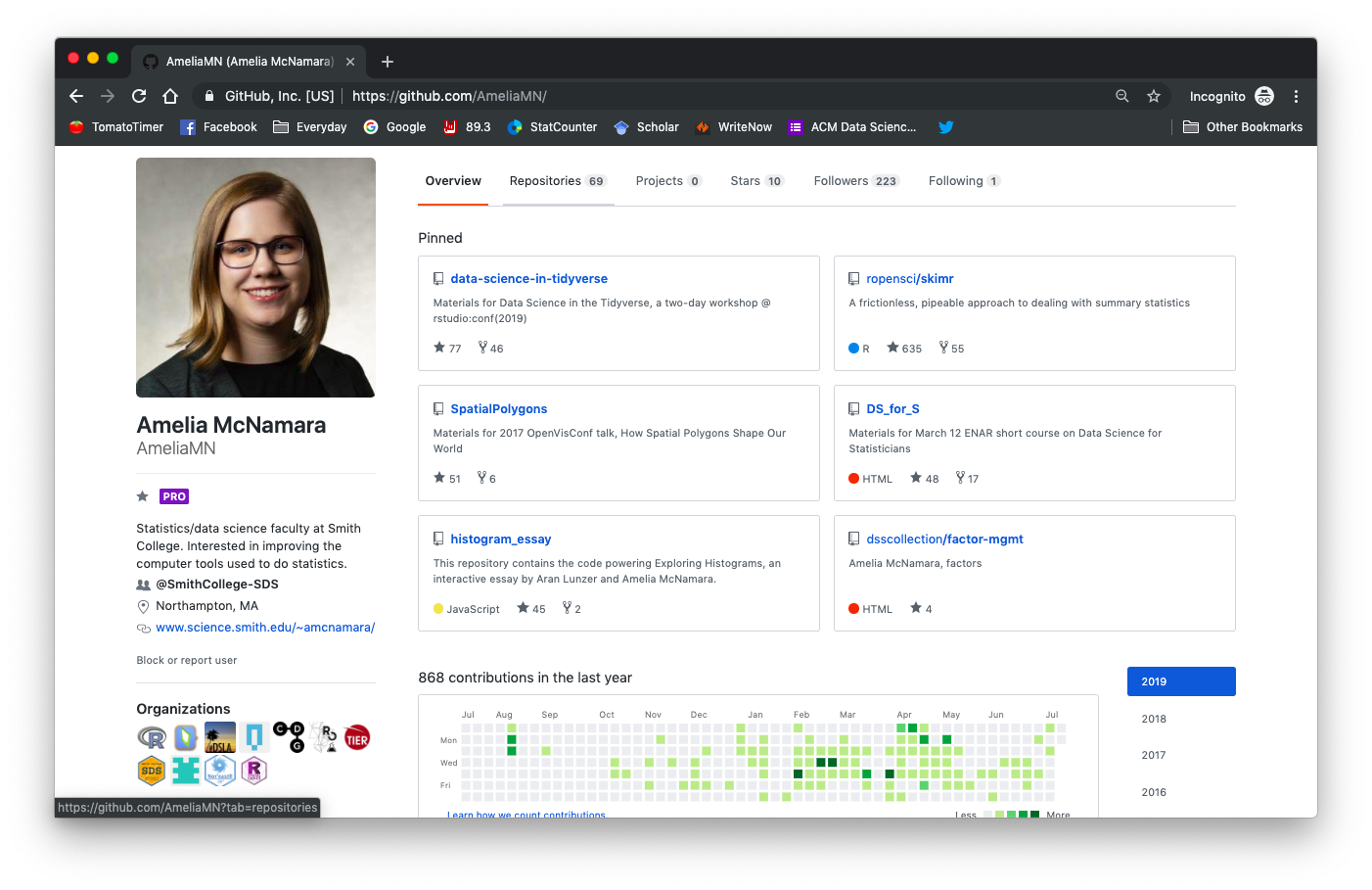Visit www.science.smith.edu/~amcnamara/ profile link
The width and height of the screenshot is (1372, 890).
265,627
